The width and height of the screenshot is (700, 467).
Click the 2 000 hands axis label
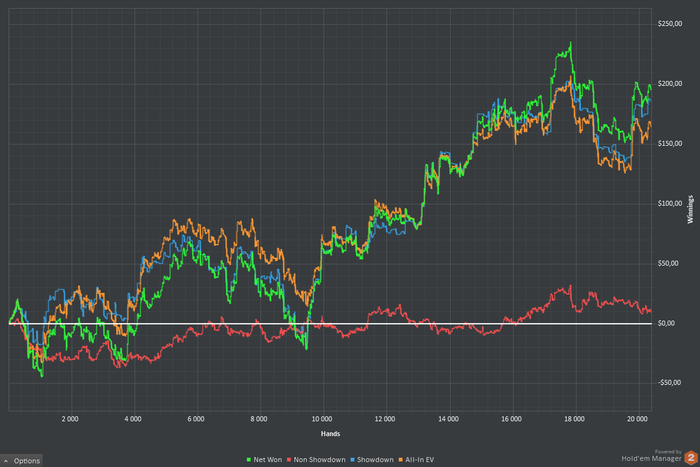(70, 419)
